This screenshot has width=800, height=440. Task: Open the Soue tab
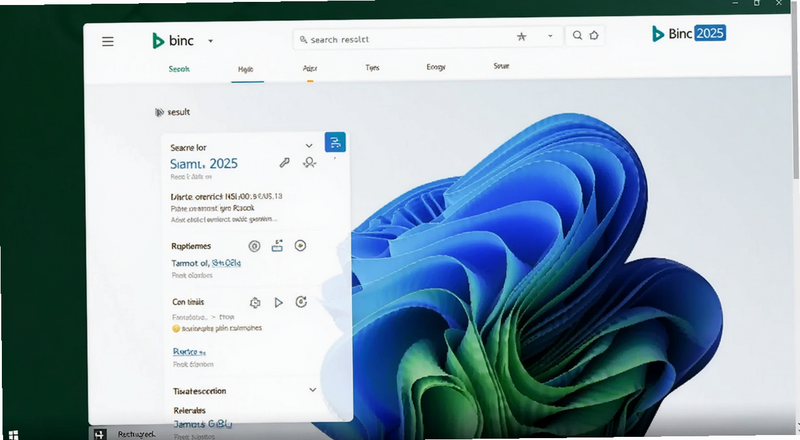pos(501,66)
